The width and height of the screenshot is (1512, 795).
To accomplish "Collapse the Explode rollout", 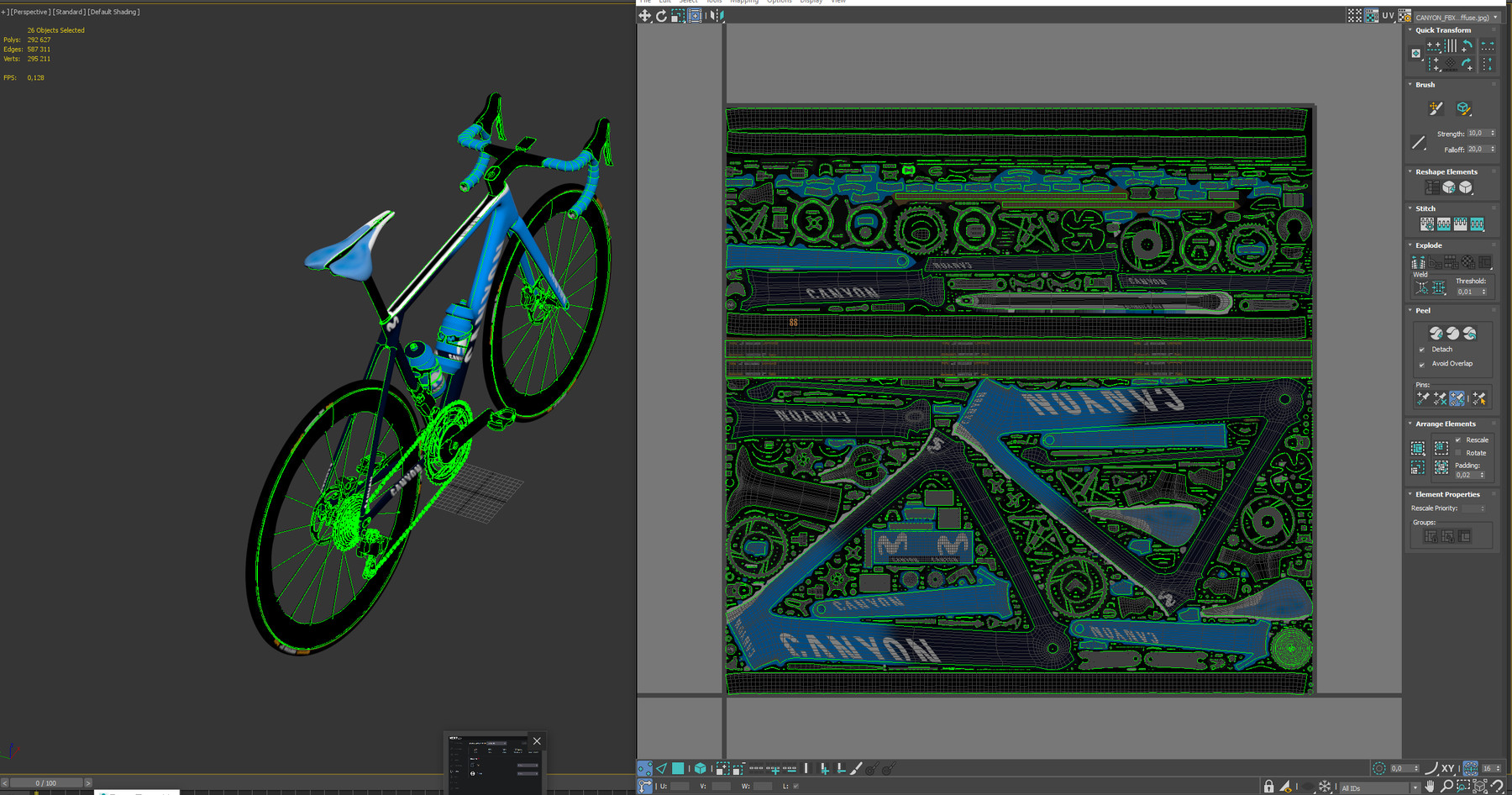I will [x=1410, y=245].
